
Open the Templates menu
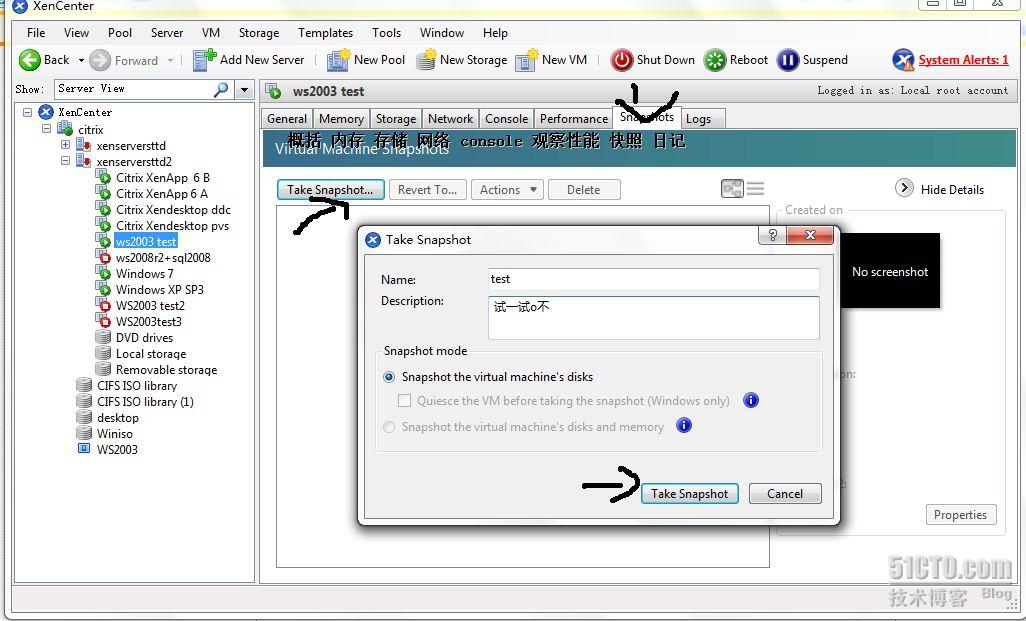coord(325,33)
